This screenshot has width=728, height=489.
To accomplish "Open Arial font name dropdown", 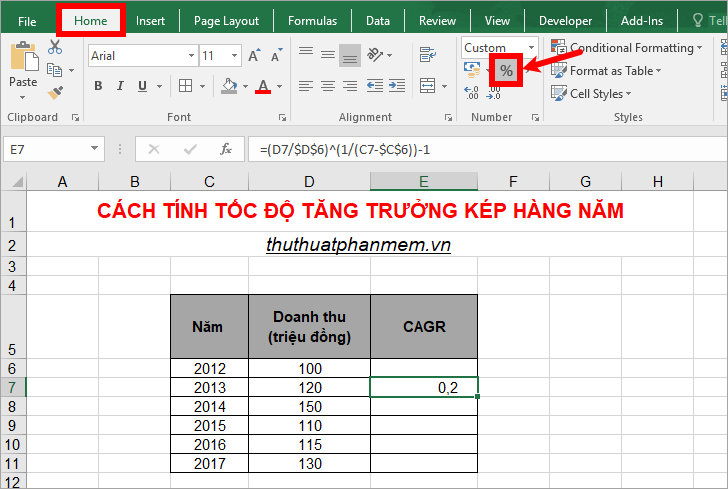I will (x=191, y=56).
